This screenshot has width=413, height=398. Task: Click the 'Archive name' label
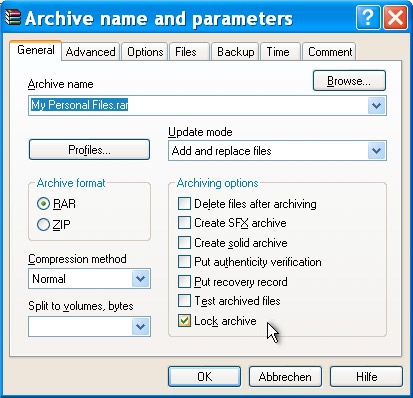coord(60,84)
